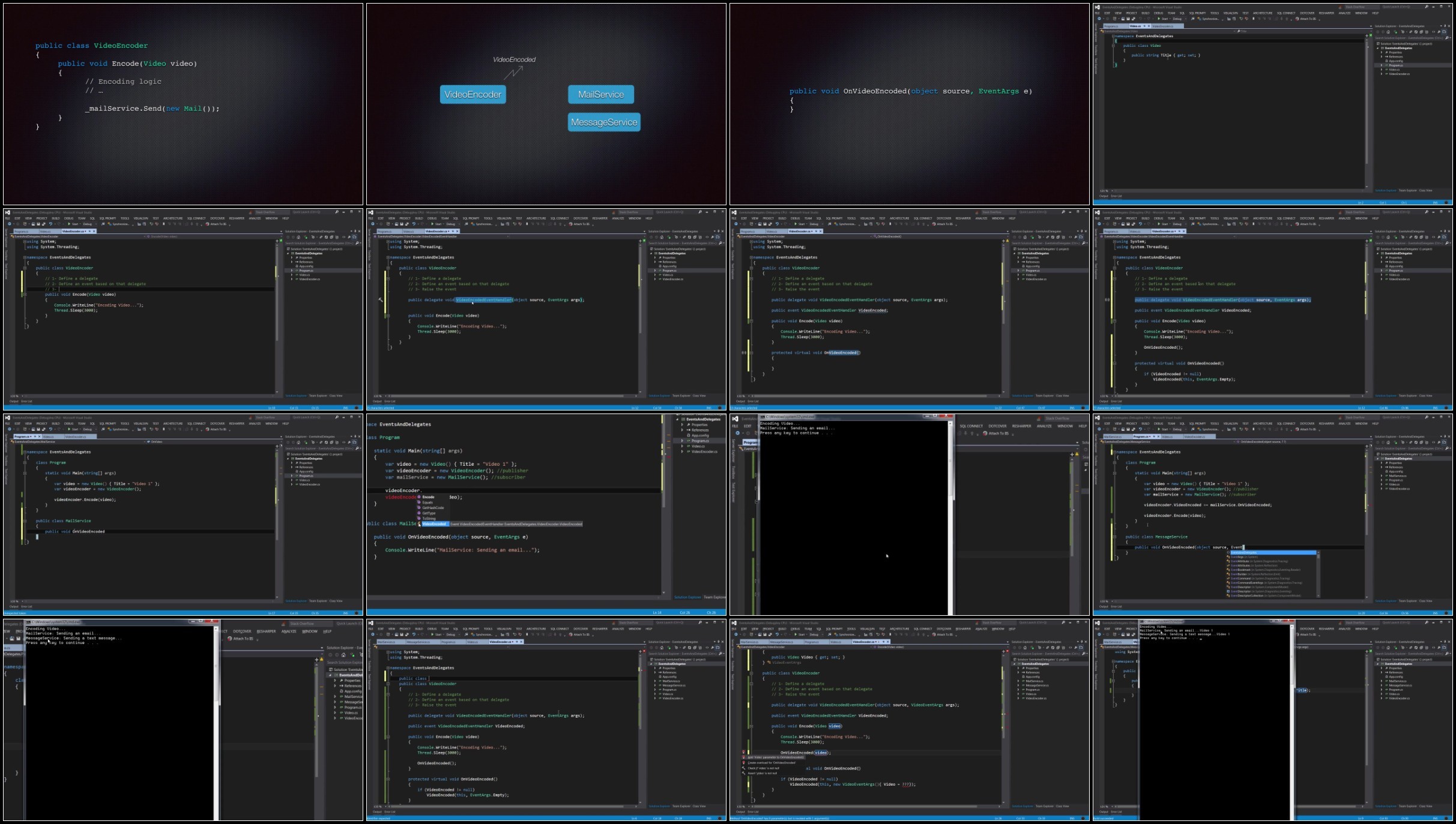Screen dimensions: 1456x824
Task: Expand Video.cs node in the zoomed IntelliSense frame
Action: 683,446
